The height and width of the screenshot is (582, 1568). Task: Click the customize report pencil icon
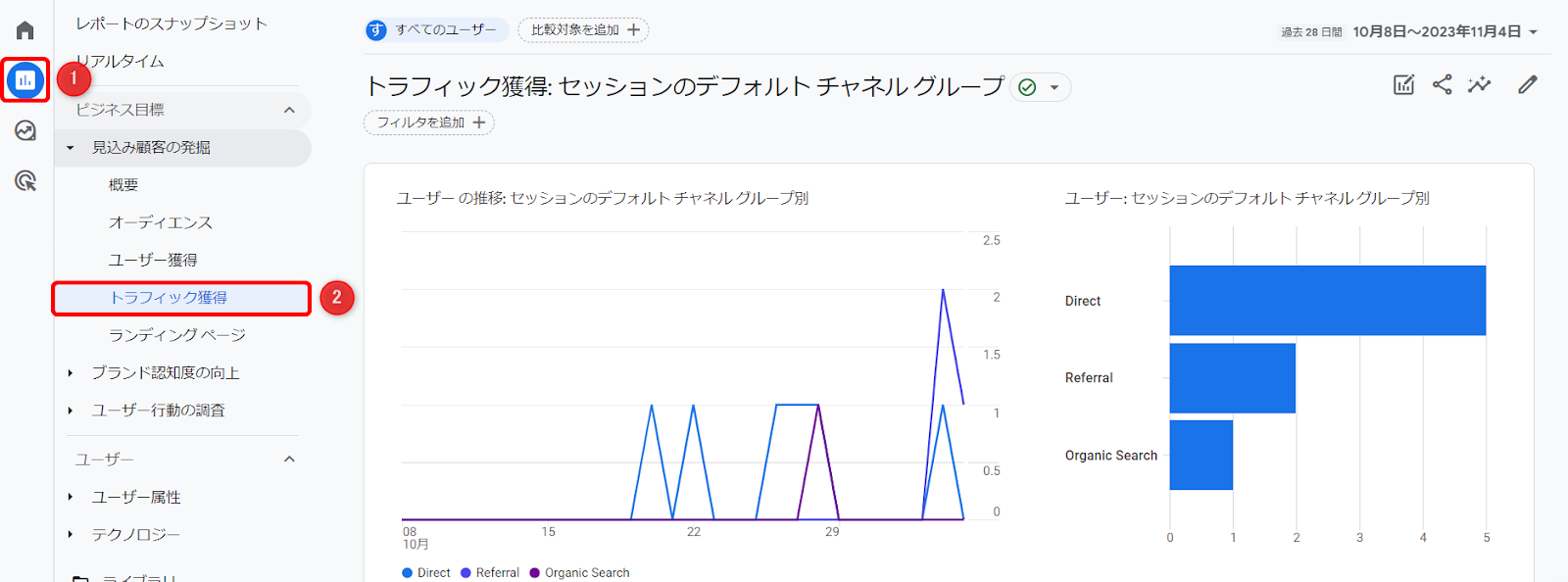point(1527,85)
